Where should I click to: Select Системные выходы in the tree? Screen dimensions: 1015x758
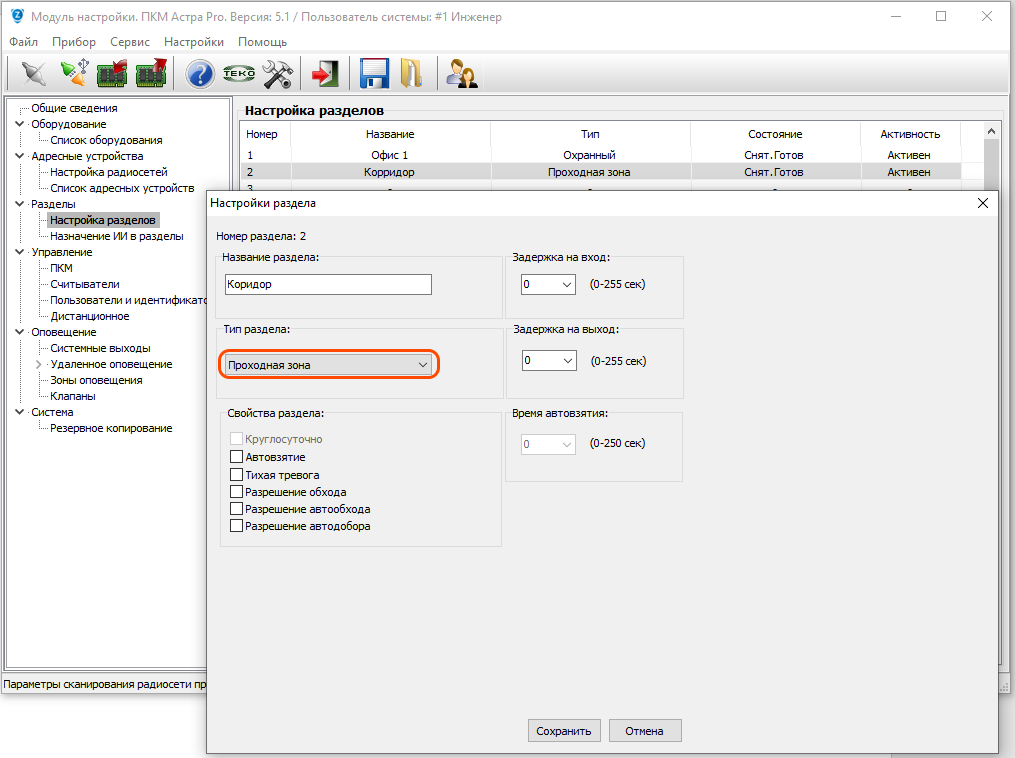coord(100,348)
